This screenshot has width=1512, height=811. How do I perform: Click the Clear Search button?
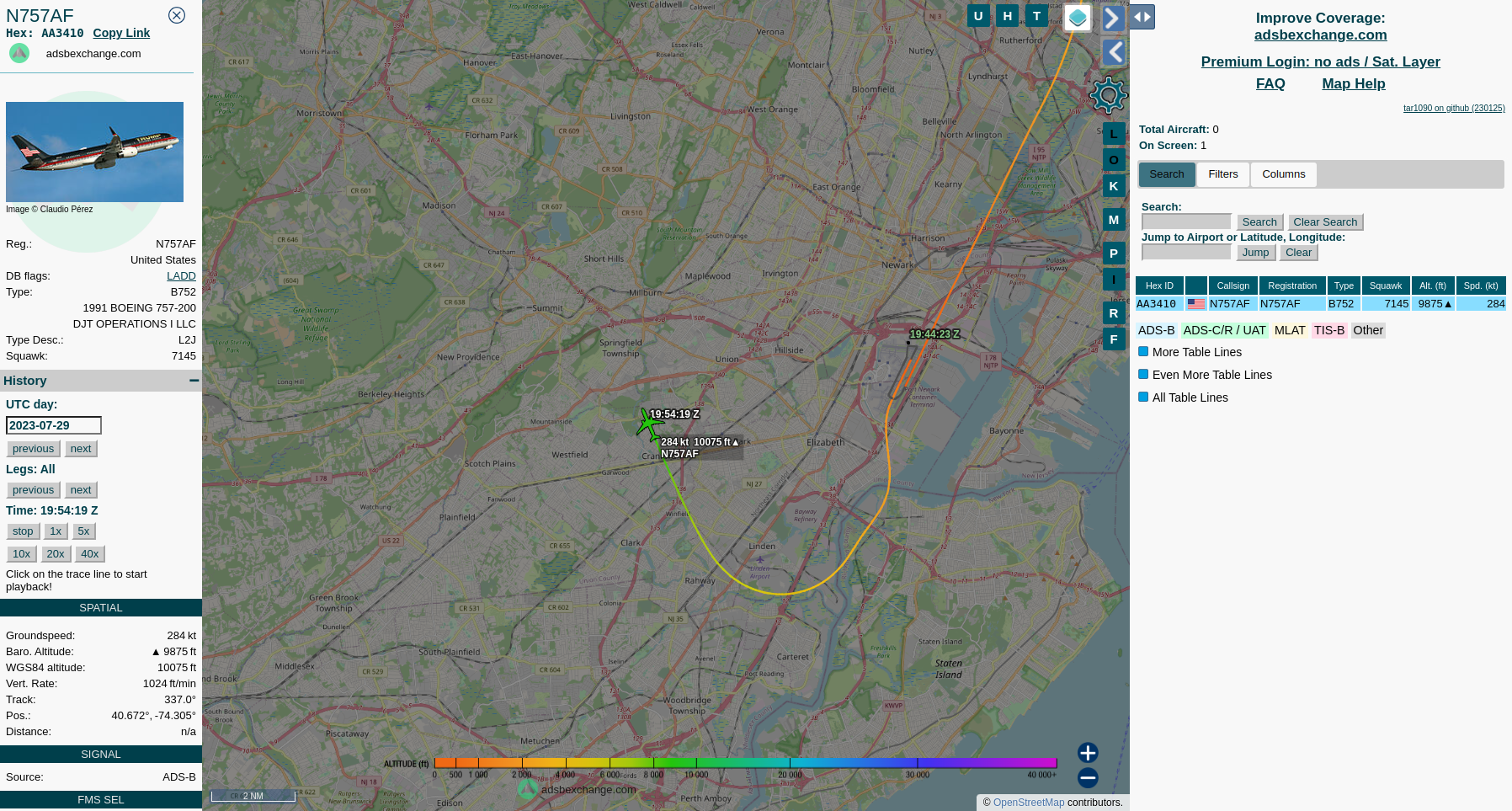pyautogui.click(x=1325, y=222)
